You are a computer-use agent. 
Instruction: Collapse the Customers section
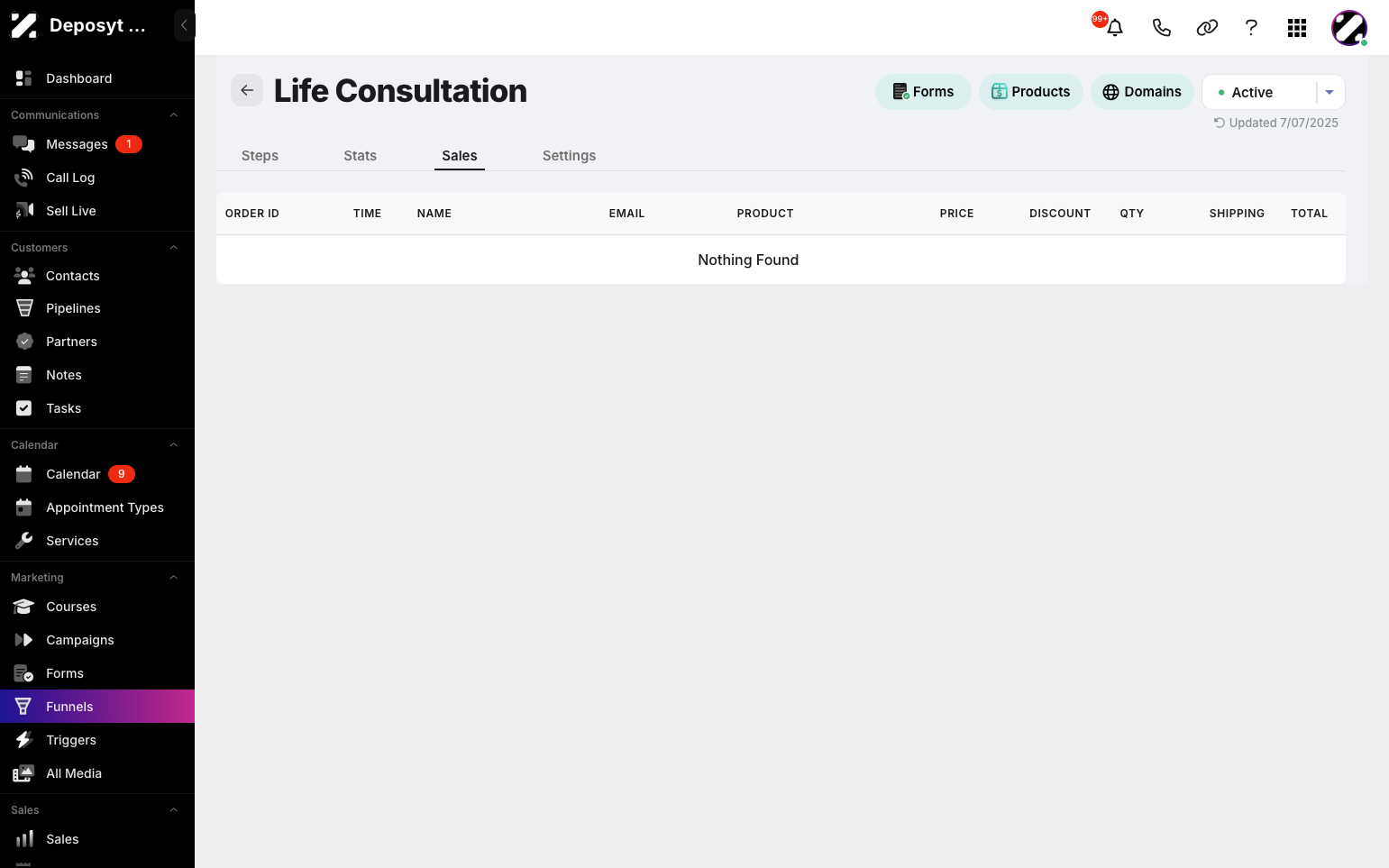(x=174, y=248)
